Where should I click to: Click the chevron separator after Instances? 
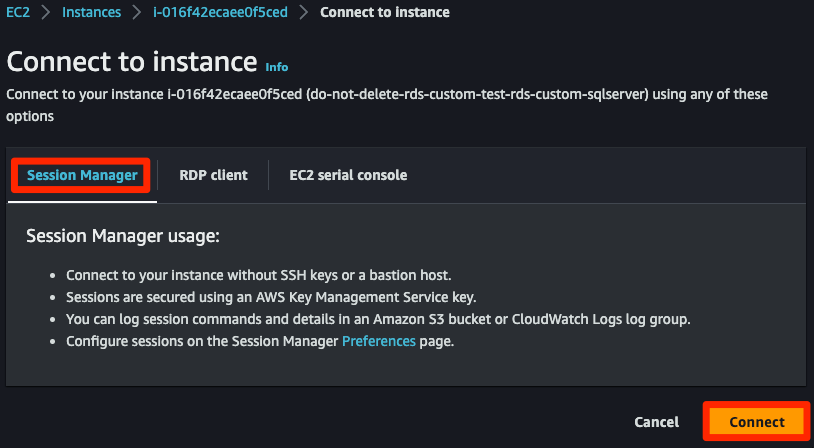(x=136, y=12)
